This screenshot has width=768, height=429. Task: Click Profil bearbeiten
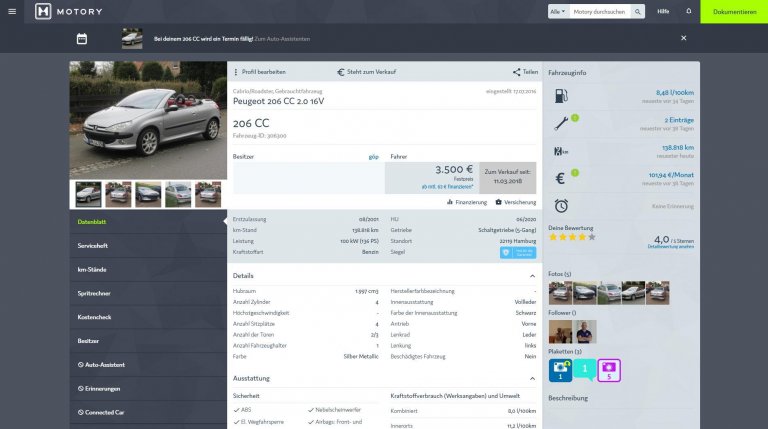click(264, 72)
